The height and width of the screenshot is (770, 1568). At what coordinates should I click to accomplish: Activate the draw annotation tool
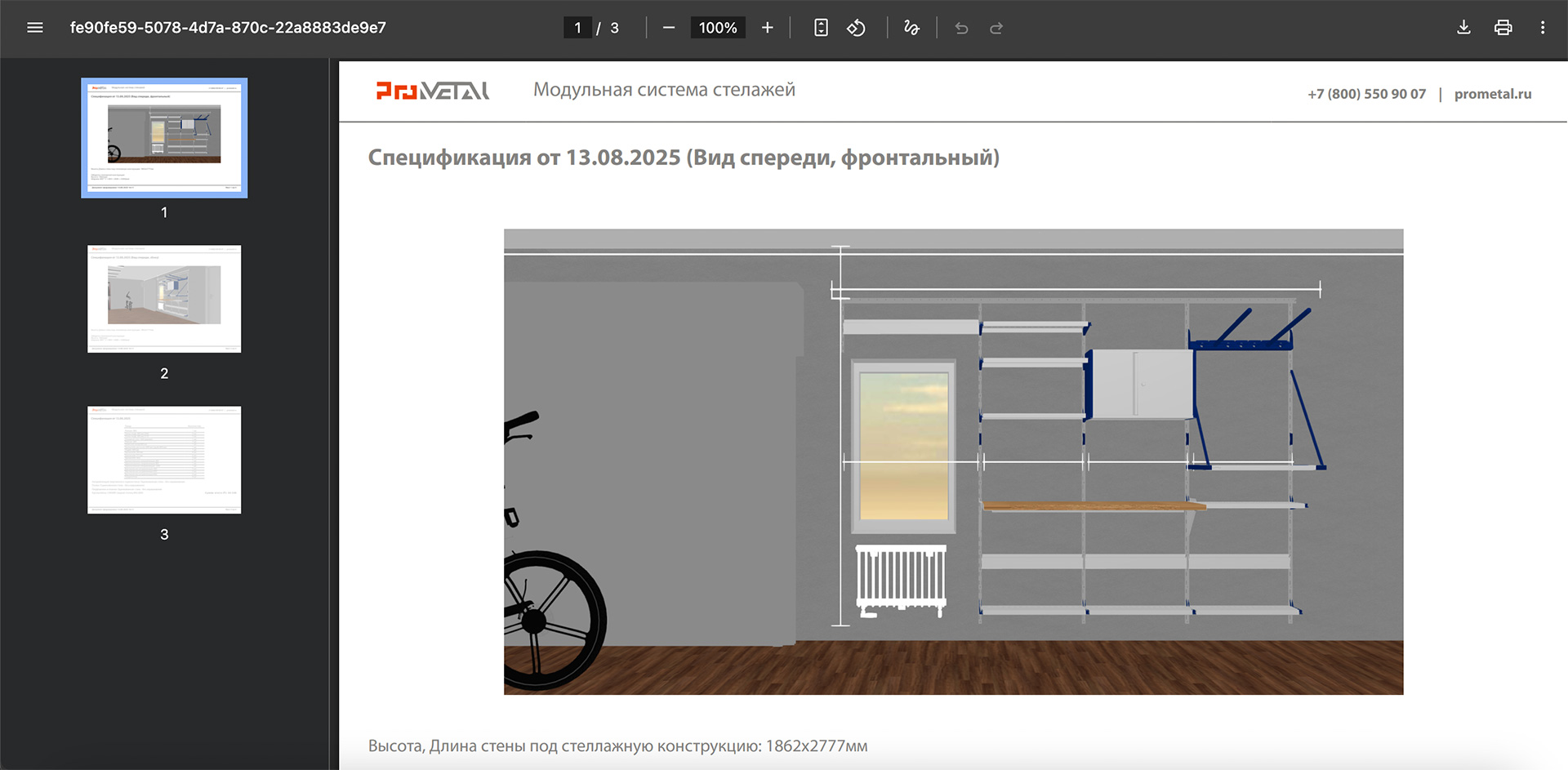pyautogui.click(x=911, y=28)
